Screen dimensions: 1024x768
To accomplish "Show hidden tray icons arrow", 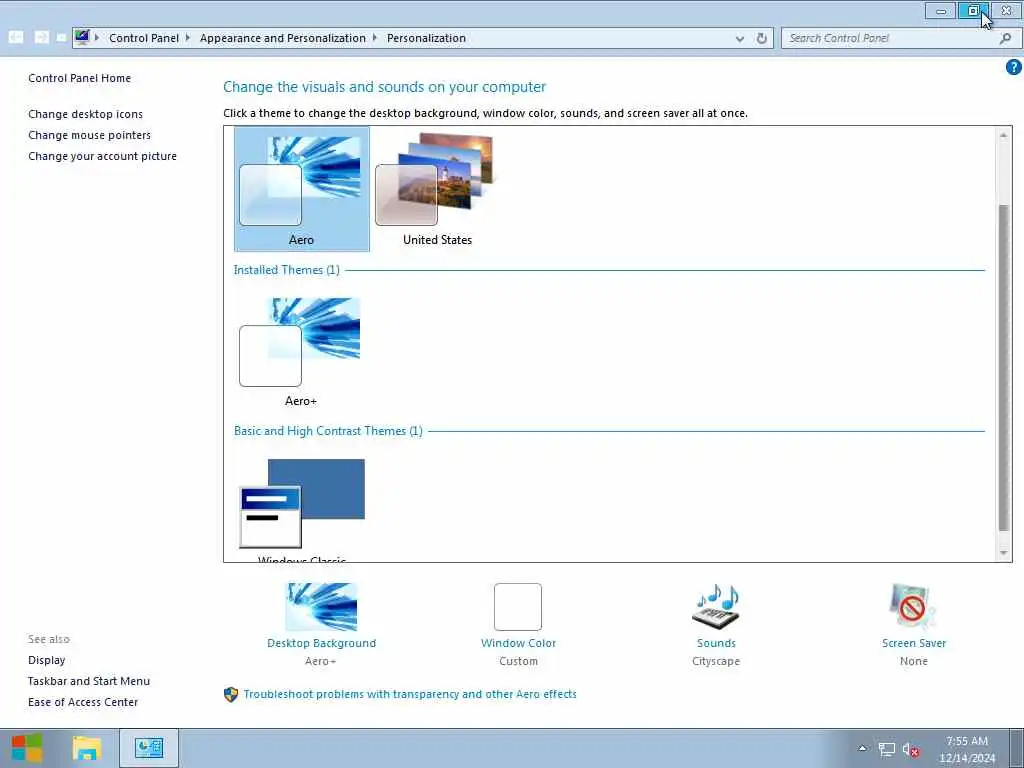I will coord(863,748).
